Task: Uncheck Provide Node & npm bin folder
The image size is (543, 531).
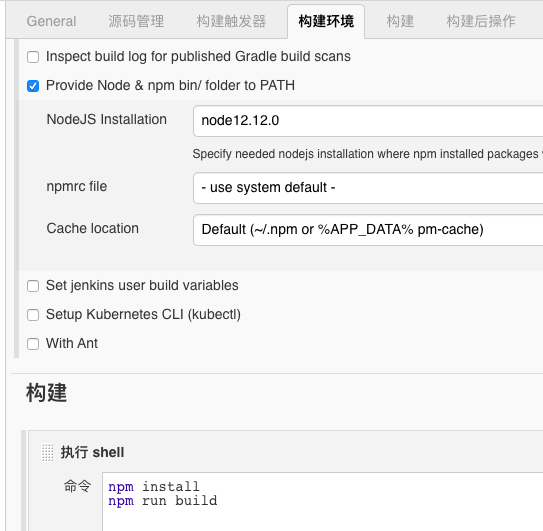Action: [x=33, y=86]
